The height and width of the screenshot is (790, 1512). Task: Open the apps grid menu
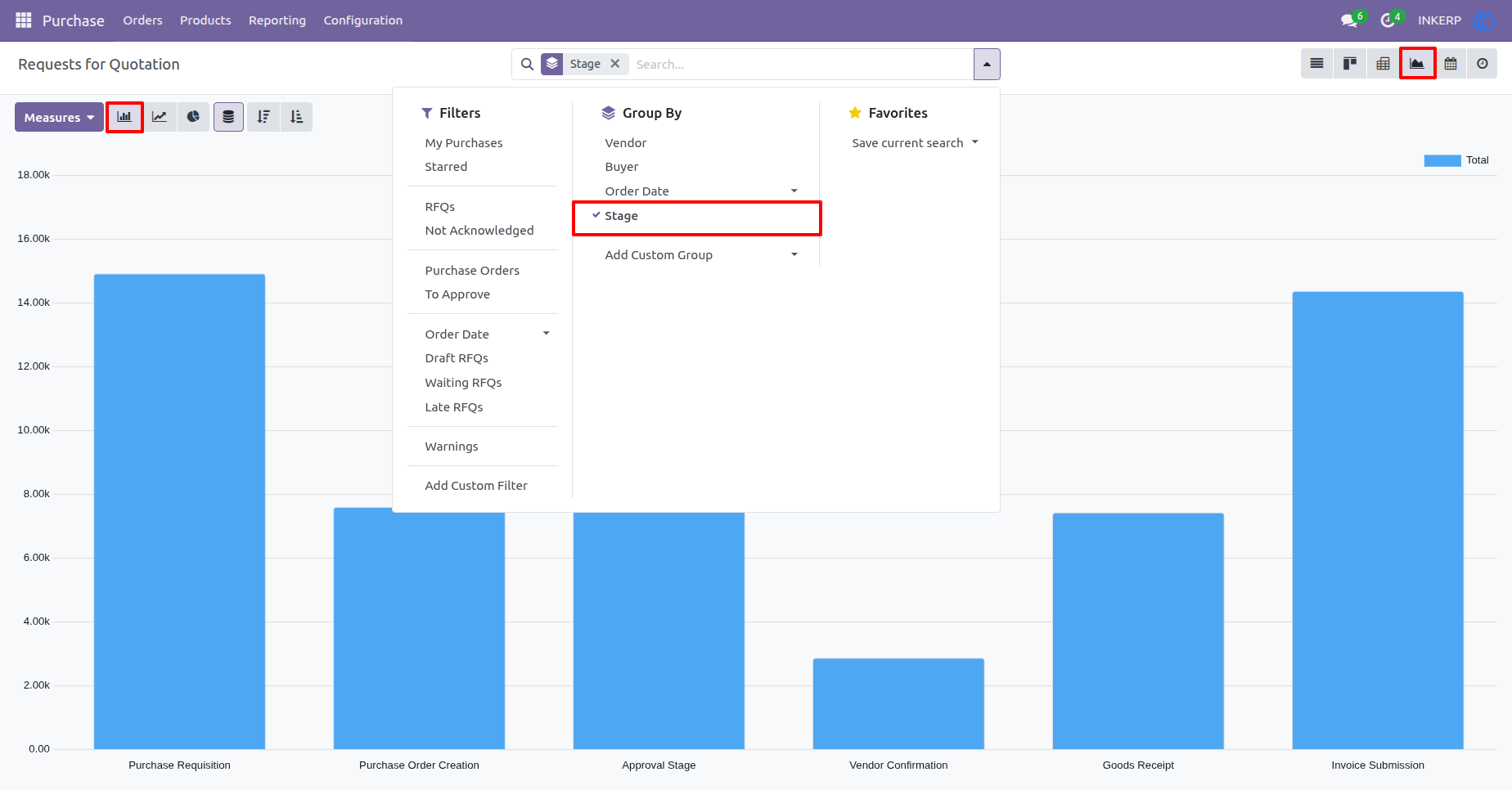[24, 20]
